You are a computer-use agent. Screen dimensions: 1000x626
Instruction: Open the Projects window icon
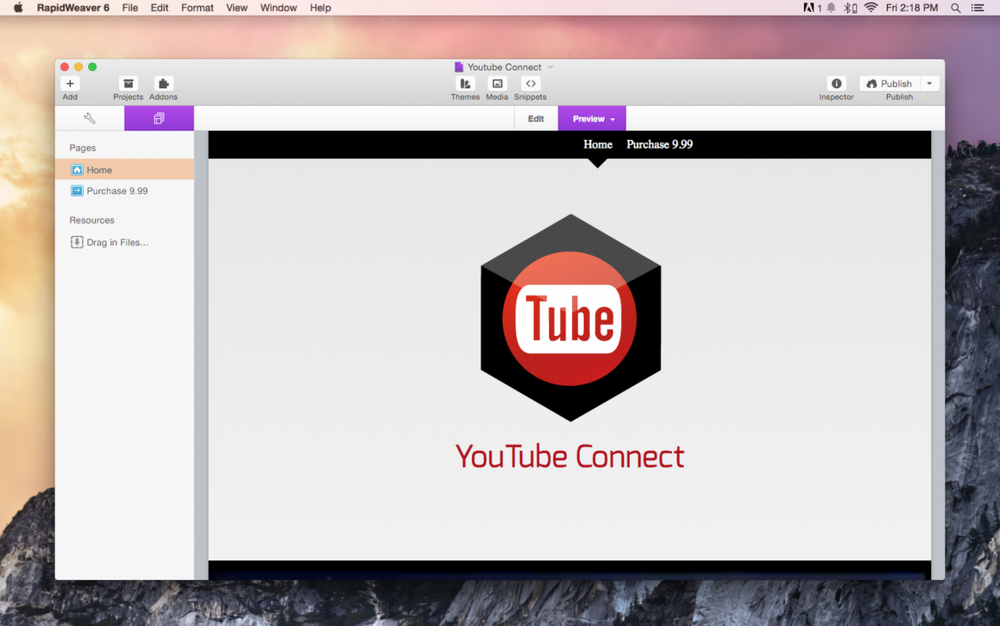point(128,84)
